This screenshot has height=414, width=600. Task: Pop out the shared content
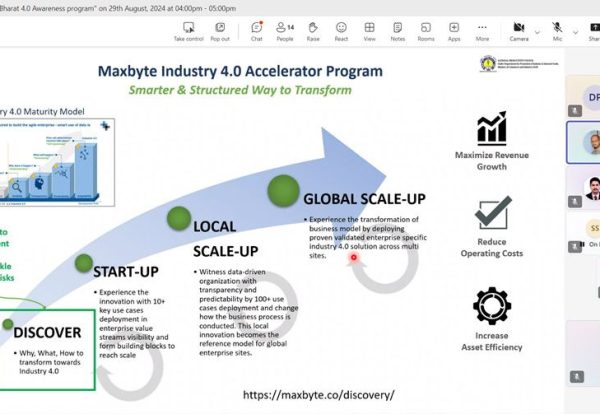pos(220,32)
